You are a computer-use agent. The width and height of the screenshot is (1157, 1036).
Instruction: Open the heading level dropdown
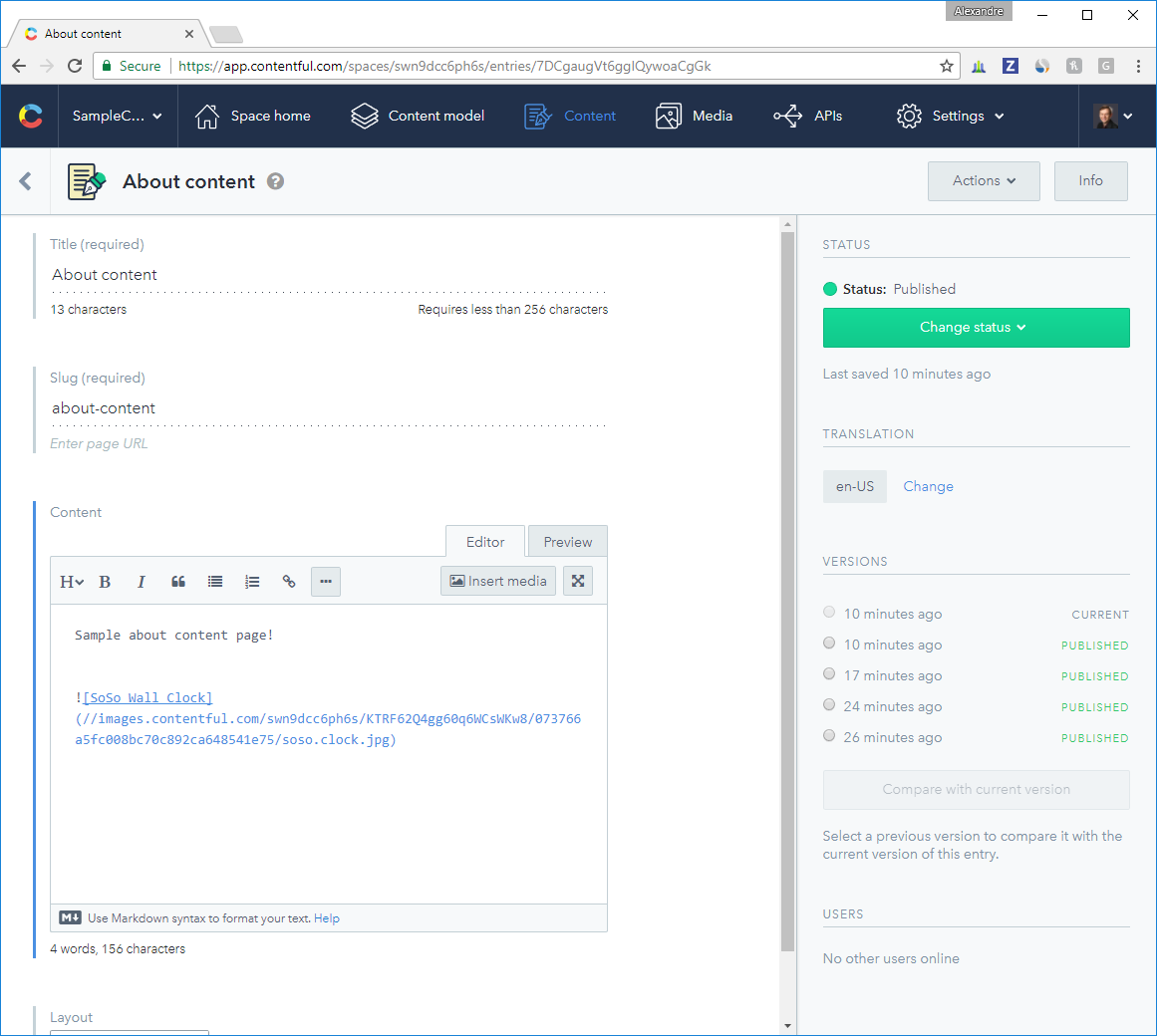click(x=70, y=581)
